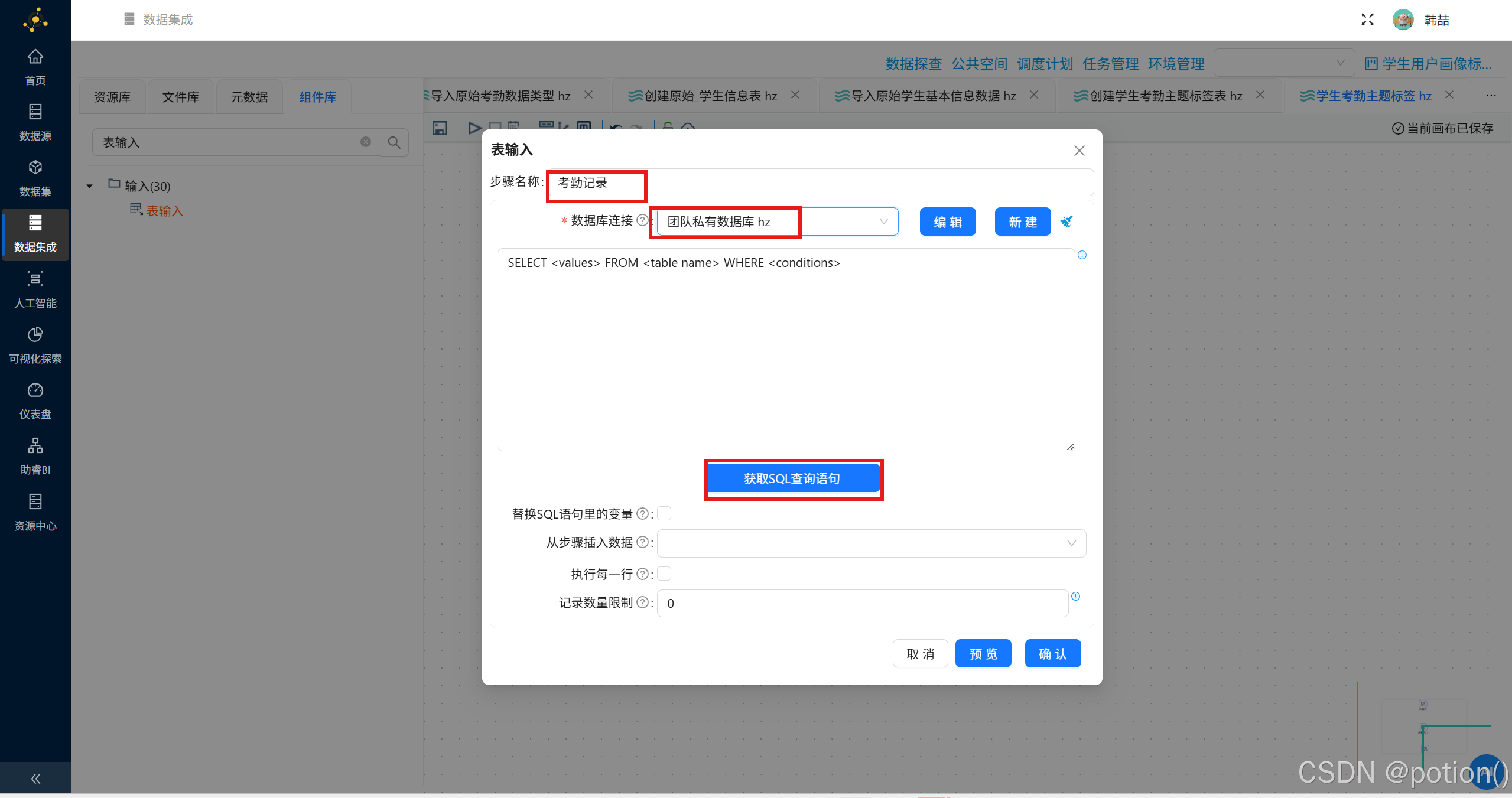1512x798 pixels.
Task: Switch to 组件库 tab
Action: (x=317, y=97)
